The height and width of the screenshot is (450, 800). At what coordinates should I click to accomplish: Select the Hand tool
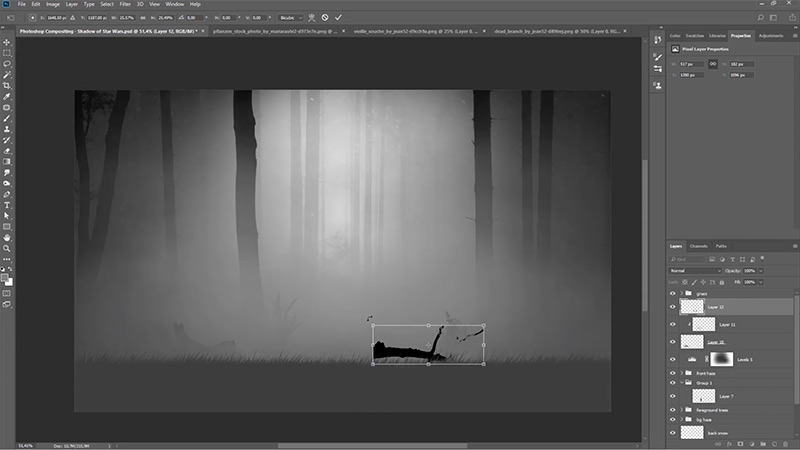(x=7, y=238)
